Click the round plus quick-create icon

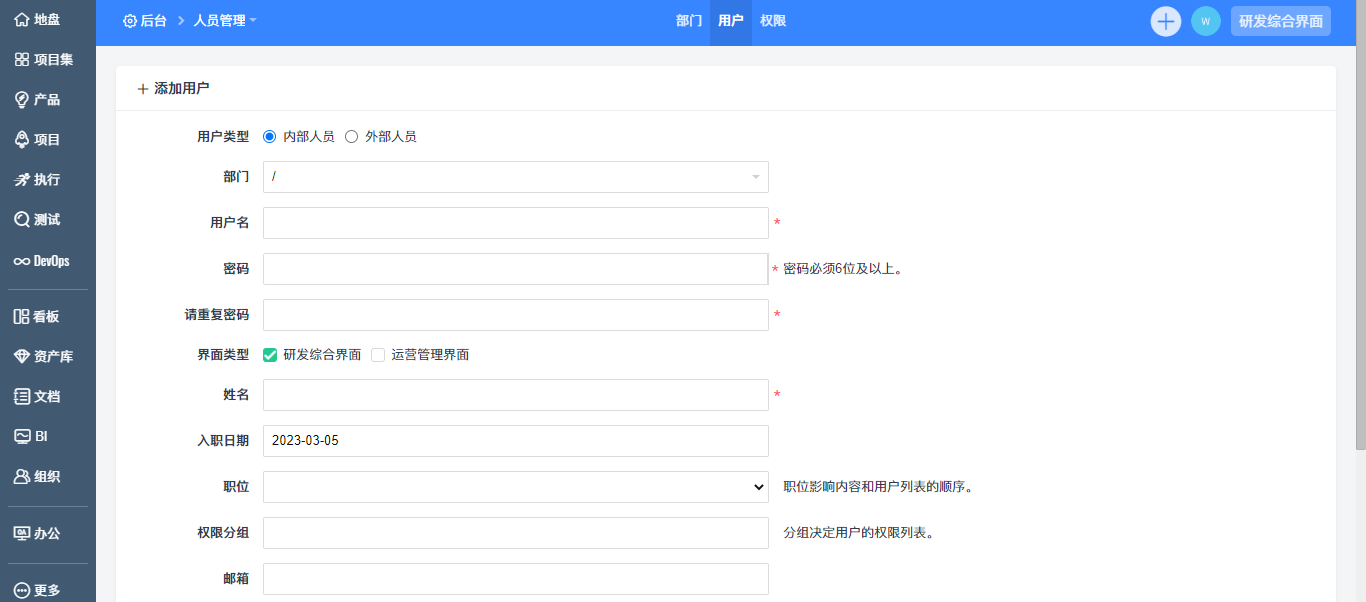(x=1166, y=21)
